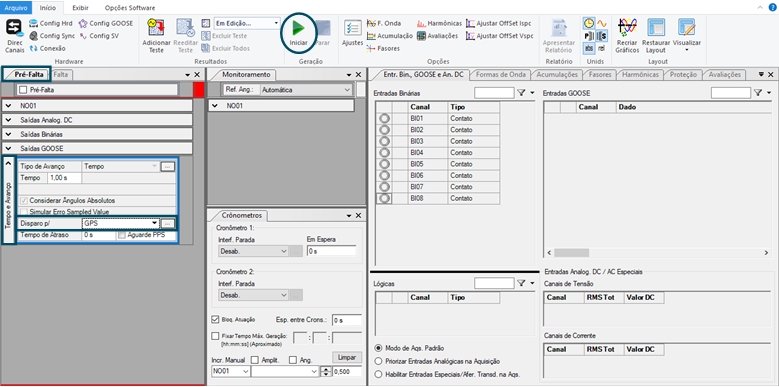The width and height of the screenshot is (779, 387).
Task: Open the Formas de Onda tab
Action: point(501,75)
